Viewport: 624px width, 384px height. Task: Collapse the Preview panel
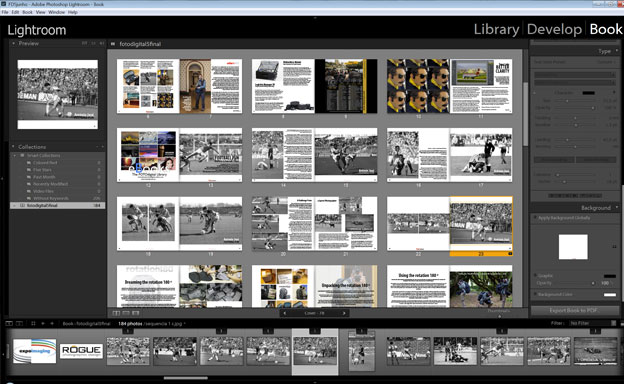pos(14,43)
